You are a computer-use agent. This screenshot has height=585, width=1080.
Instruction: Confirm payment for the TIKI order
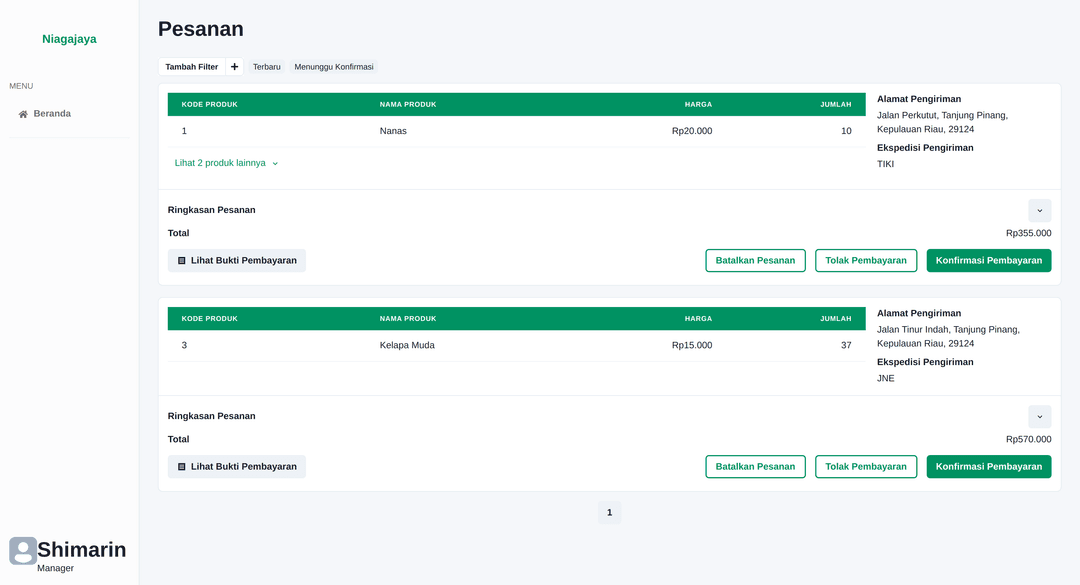[x=988, y=261]
